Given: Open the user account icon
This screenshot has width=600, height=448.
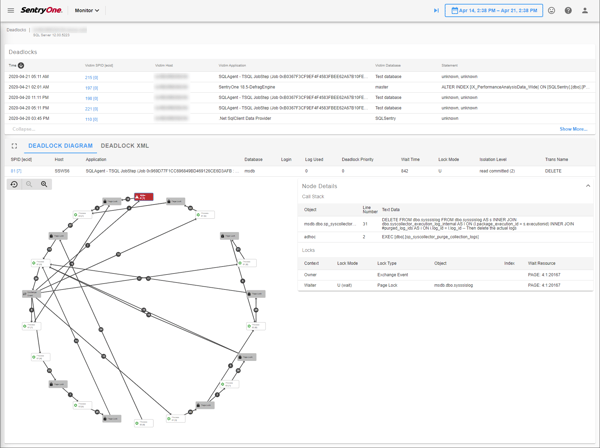Looking at the screenshot, I should click(585, 10).
